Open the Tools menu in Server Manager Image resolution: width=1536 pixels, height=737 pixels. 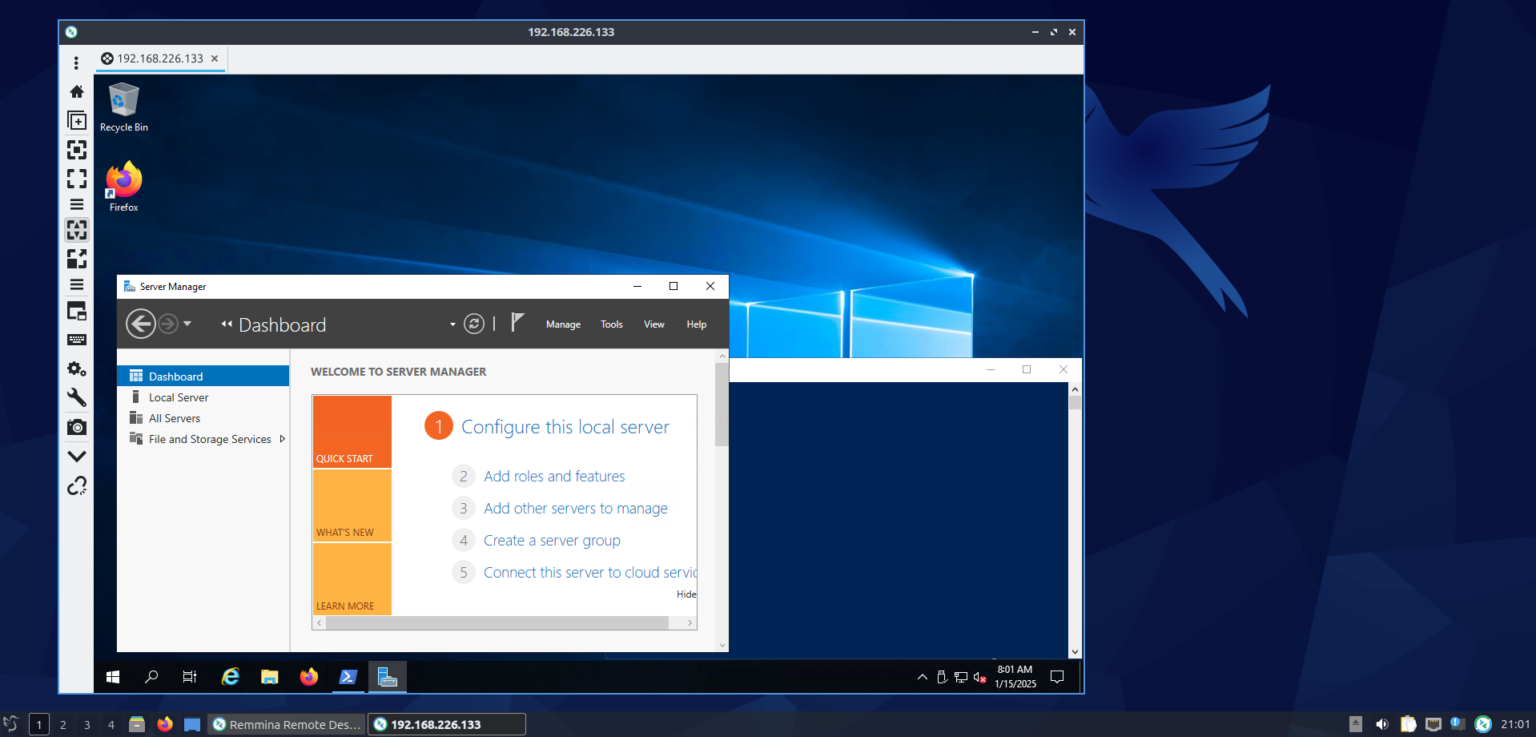[x=611, y=324]
